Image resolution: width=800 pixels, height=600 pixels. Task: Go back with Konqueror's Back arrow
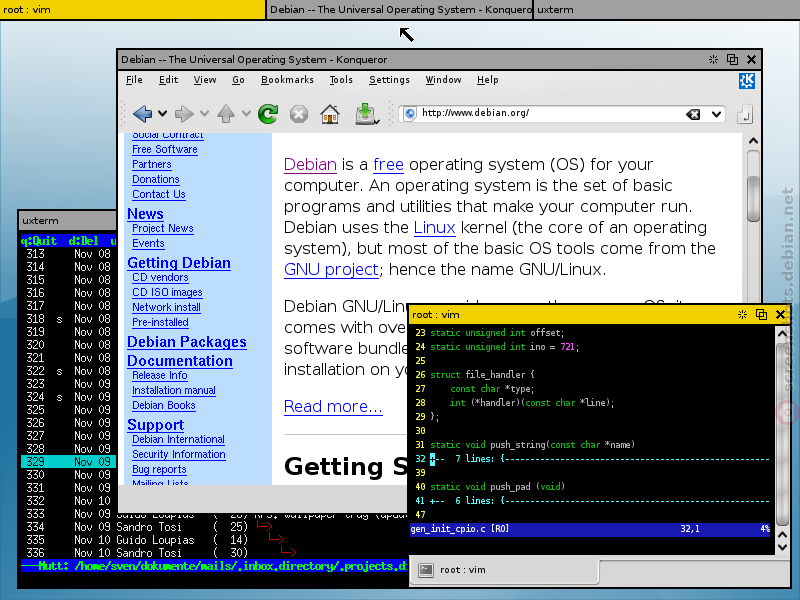(x=142, y=113)
